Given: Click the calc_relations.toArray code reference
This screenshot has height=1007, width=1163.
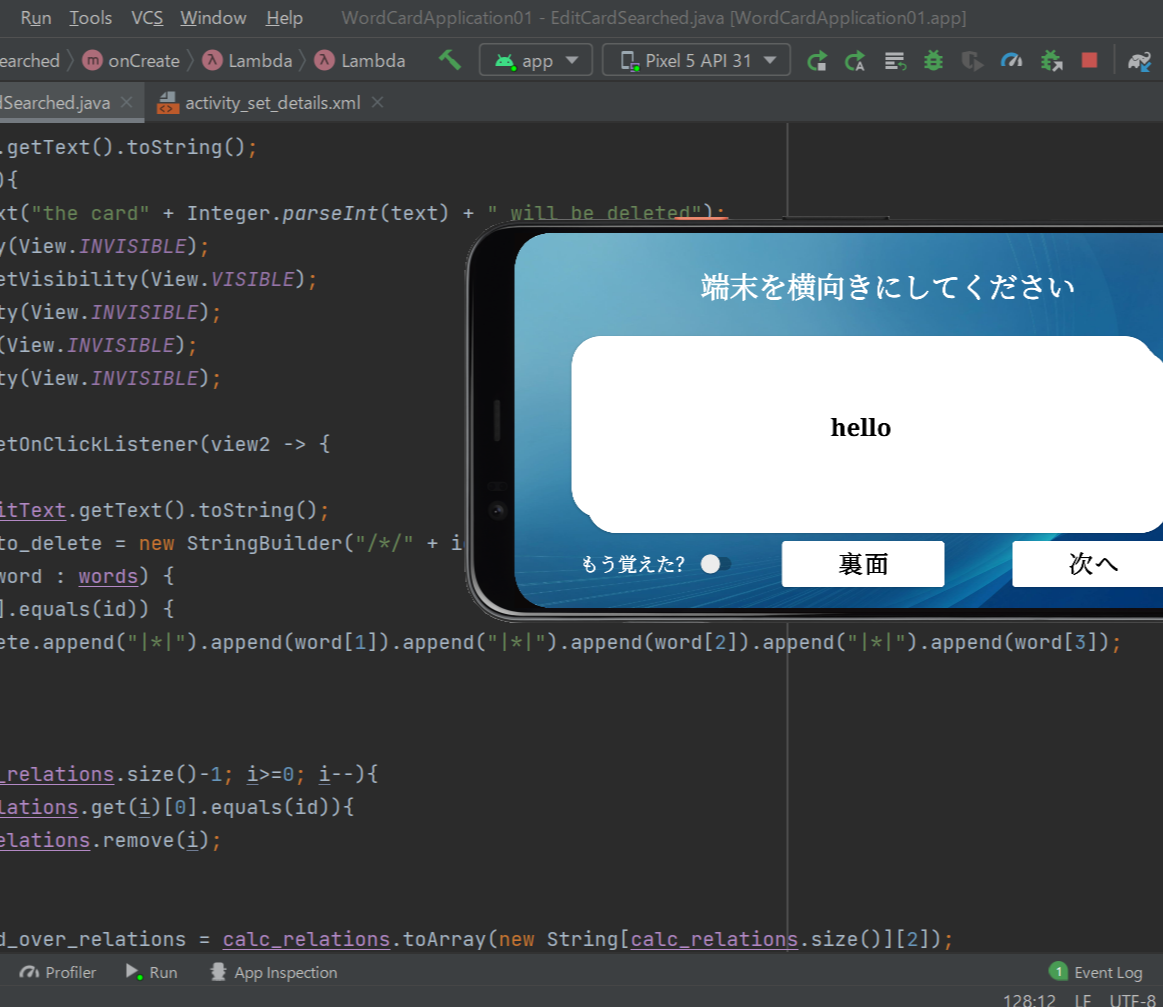Looking at the screenshot, I should coord(354,939).
